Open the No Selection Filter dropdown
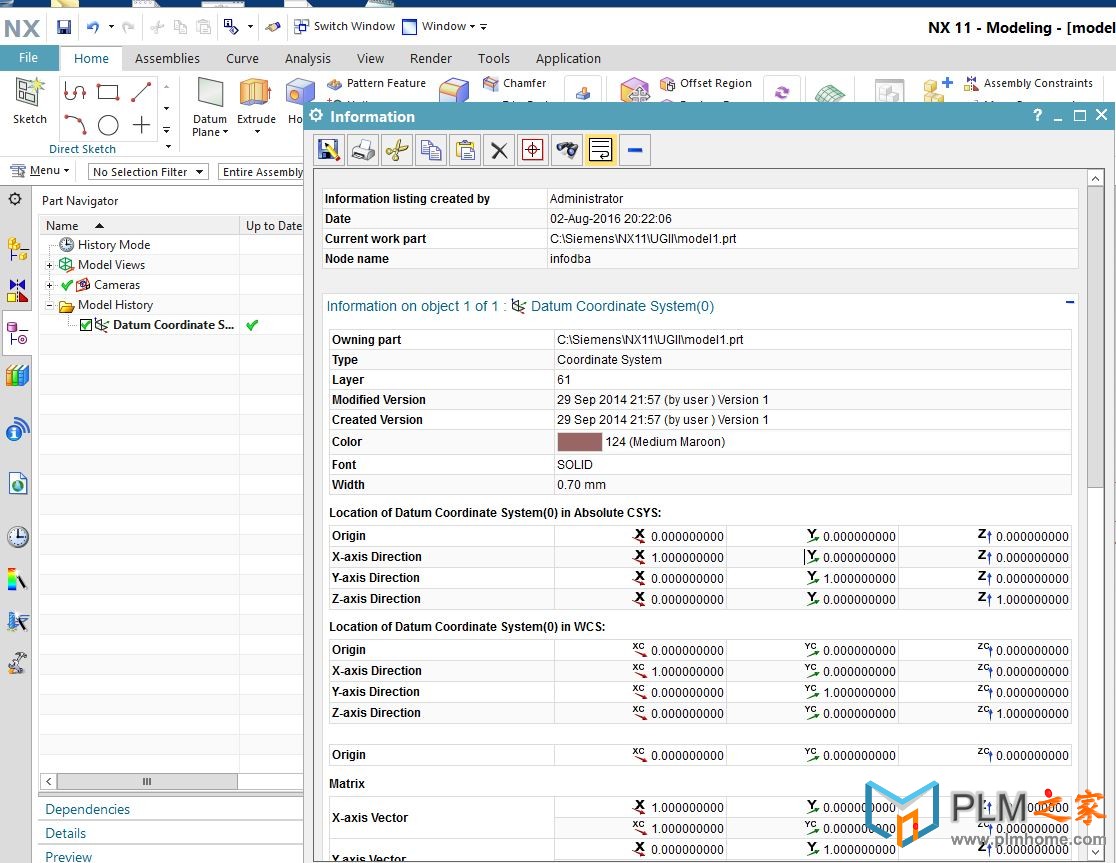The height and width of the screenshot is (863, 1116). click(x=148, y=172)
